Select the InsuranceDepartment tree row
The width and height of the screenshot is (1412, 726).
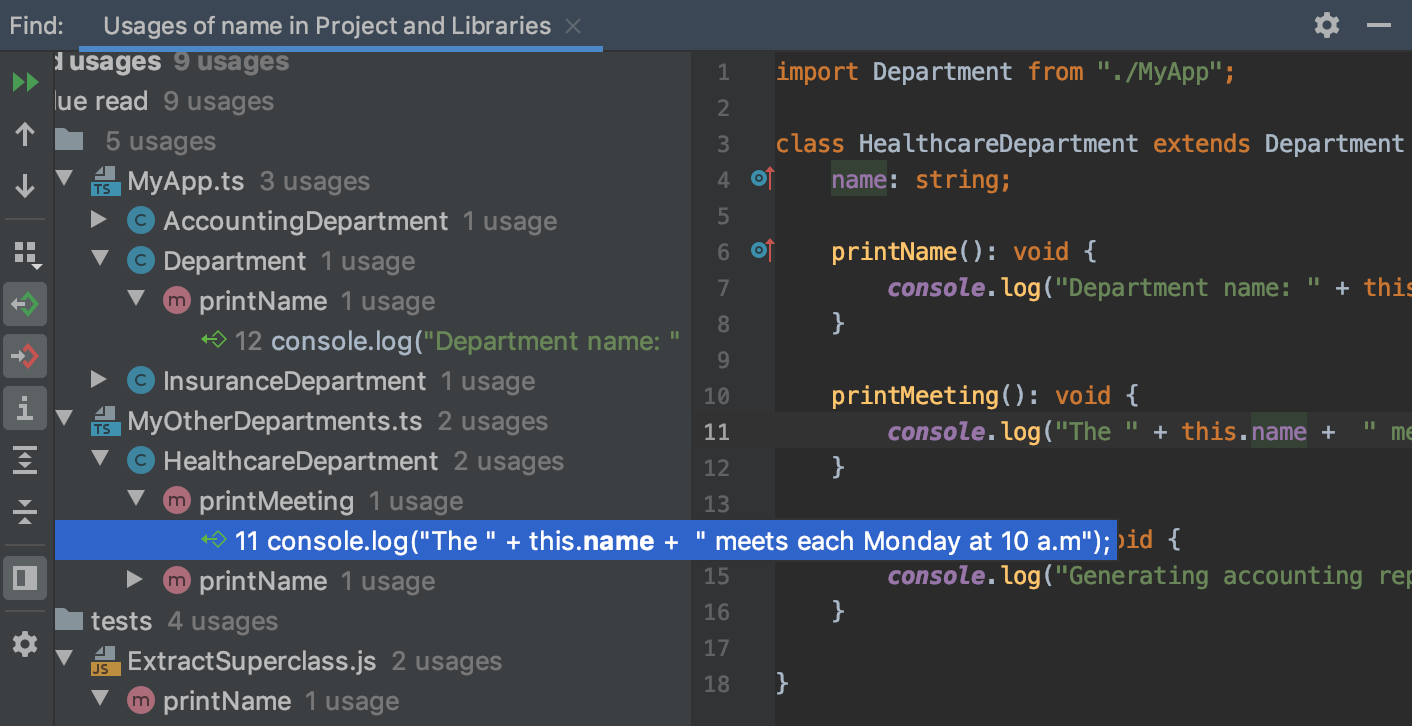373,381
